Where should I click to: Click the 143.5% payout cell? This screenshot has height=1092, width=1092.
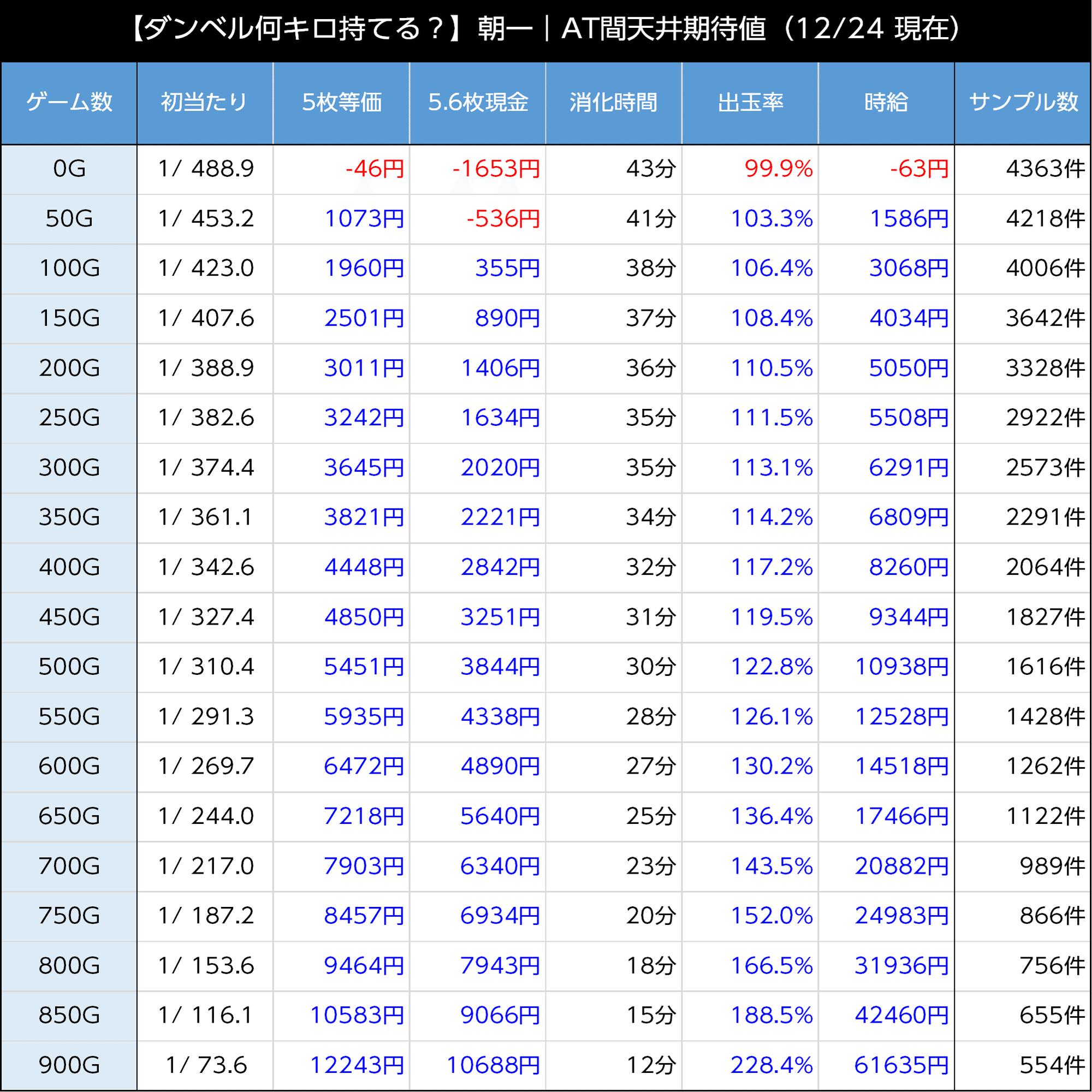tap(750, 867)
